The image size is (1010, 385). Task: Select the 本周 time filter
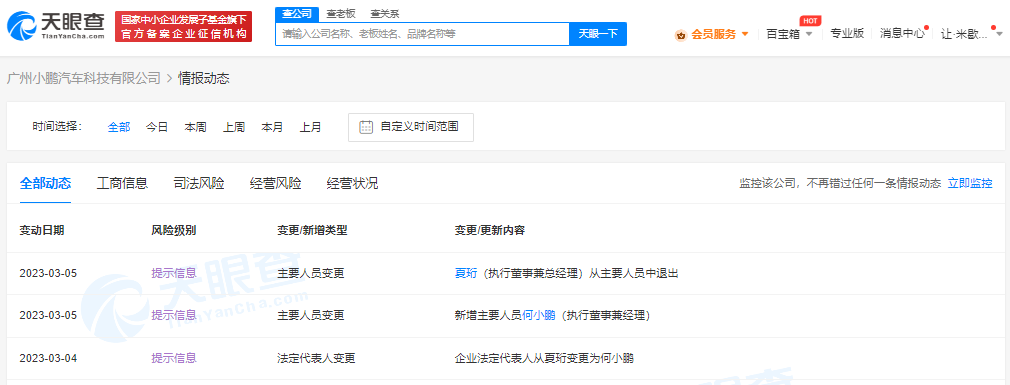(x=195, y=127)
